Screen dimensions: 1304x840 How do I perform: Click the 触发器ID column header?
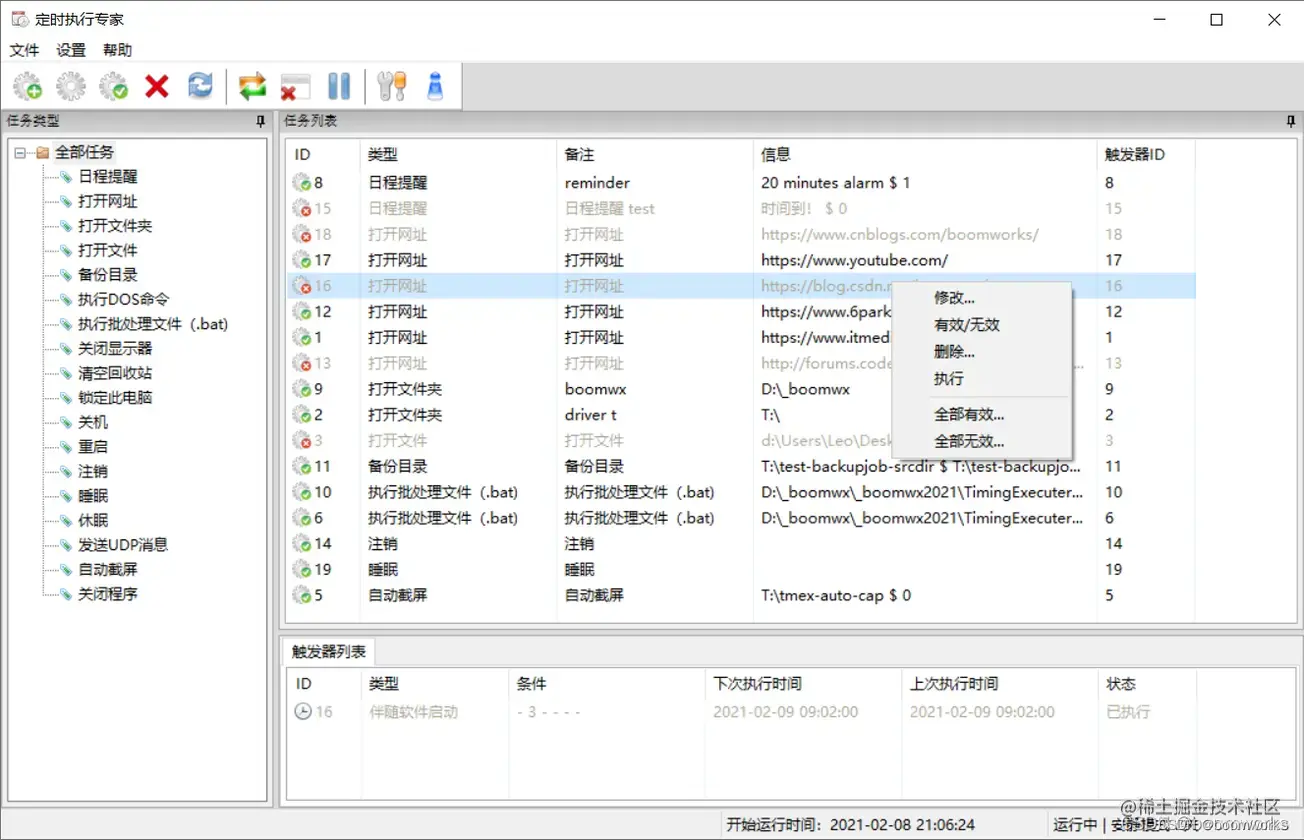[x=1146, y=155]
